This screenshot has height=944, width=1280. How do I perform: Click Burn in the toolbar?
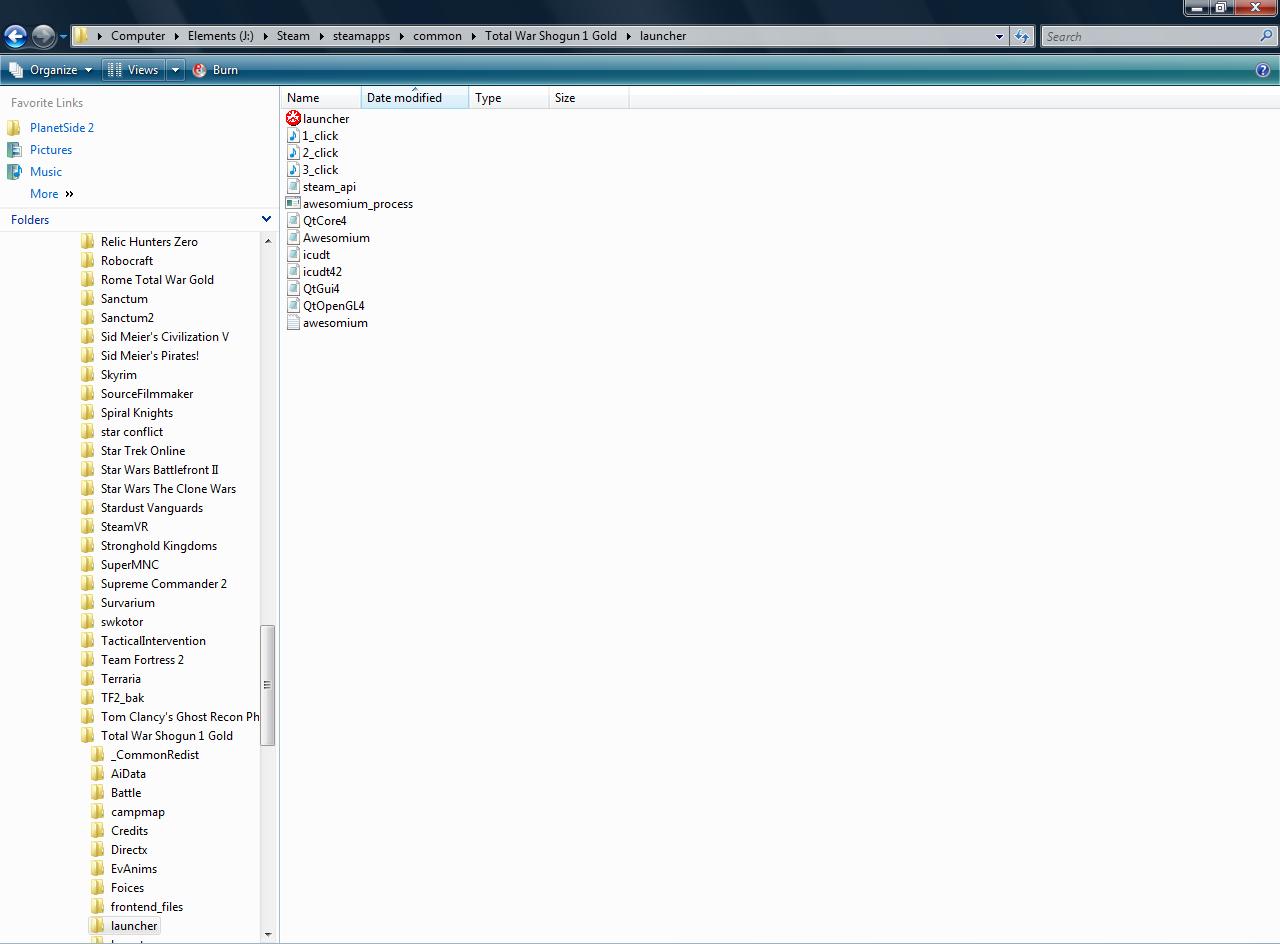pyautogui.click(x=215, y=70)
